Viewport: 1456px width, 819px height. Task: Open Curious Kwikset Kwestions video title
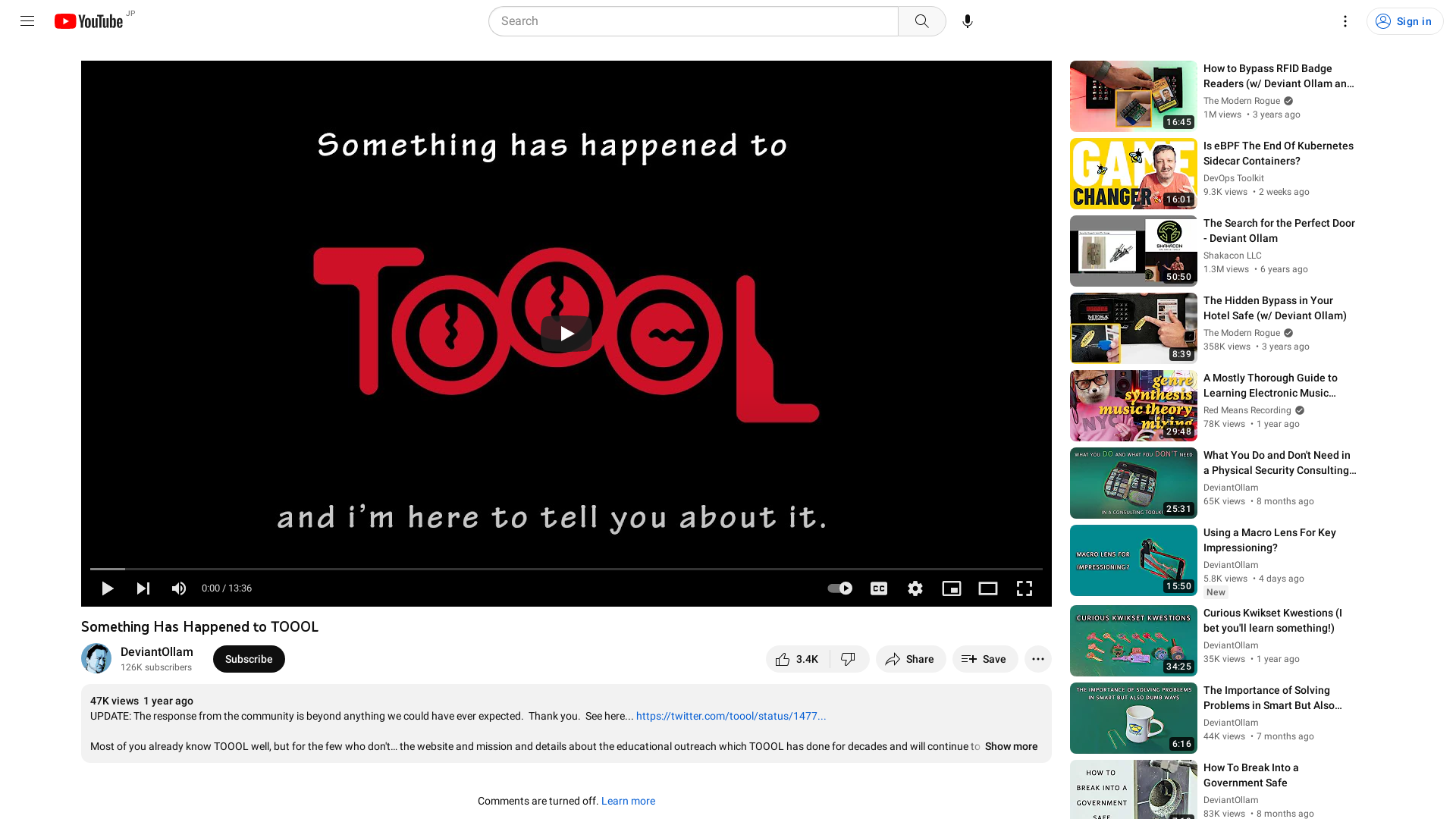pos(1272,620)
